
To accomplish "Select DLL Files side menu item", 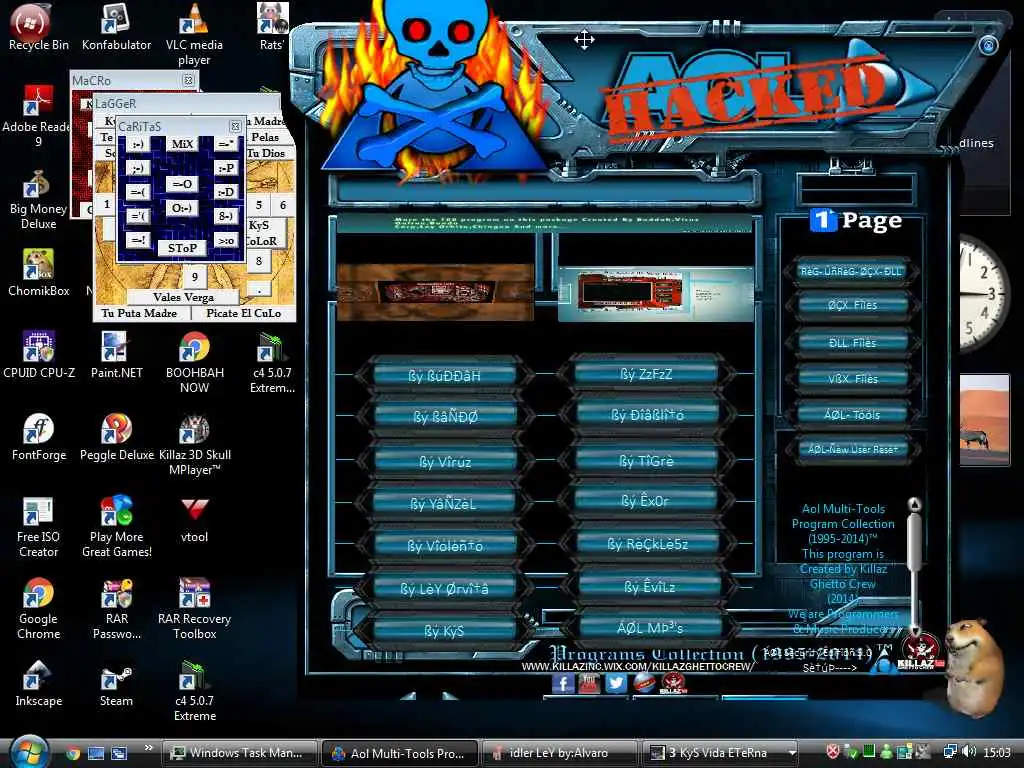I will [x=852, y=342].
